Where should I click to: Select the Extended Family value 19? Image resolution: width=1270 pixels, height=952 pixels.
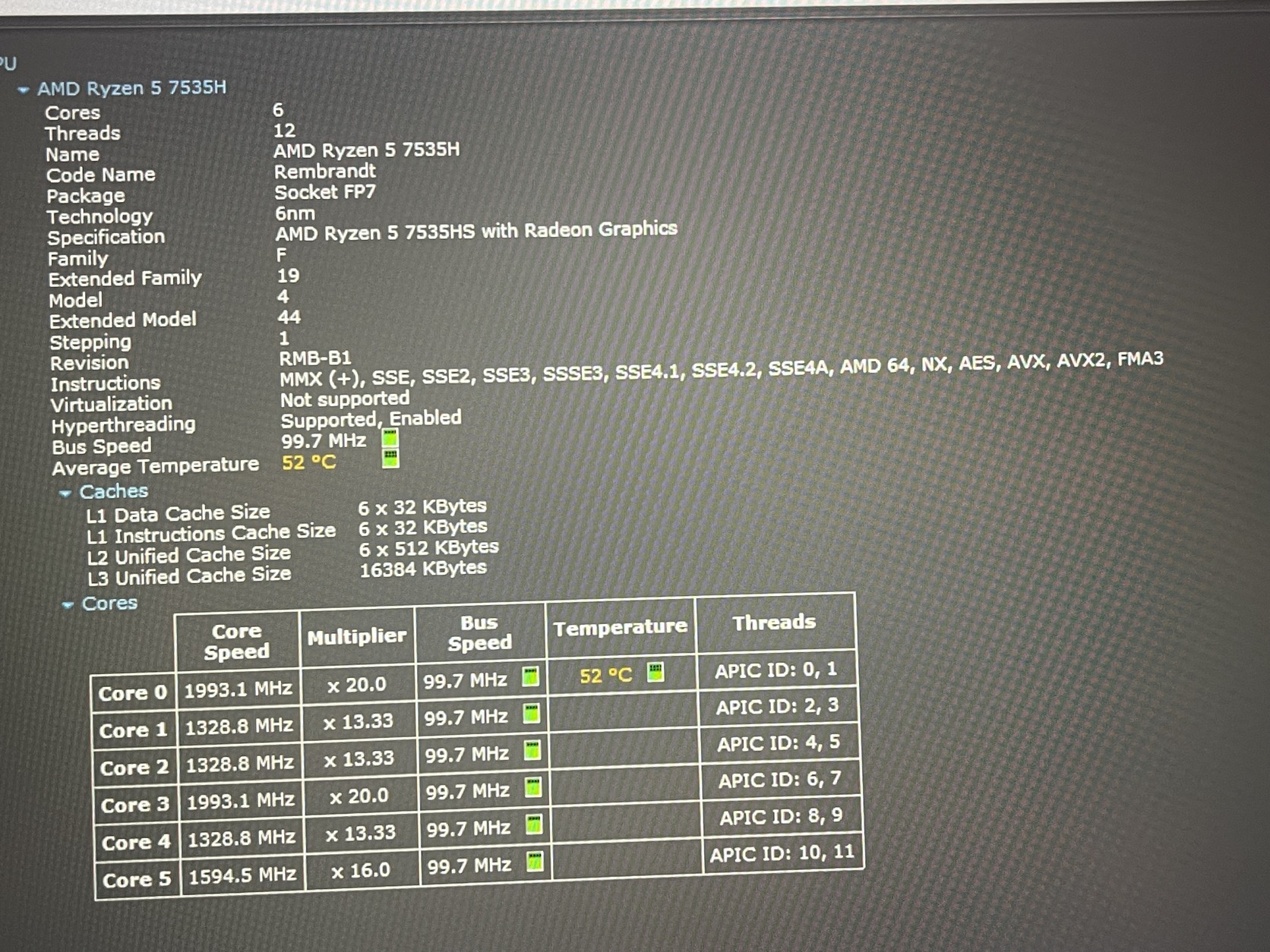[x=288, y=276]
